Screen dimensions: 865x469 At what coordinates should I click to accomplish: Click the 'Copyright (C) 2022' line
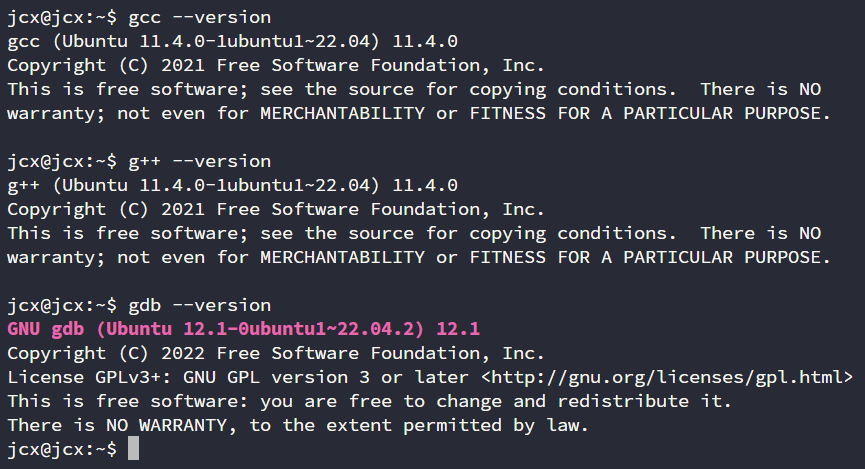275,353
